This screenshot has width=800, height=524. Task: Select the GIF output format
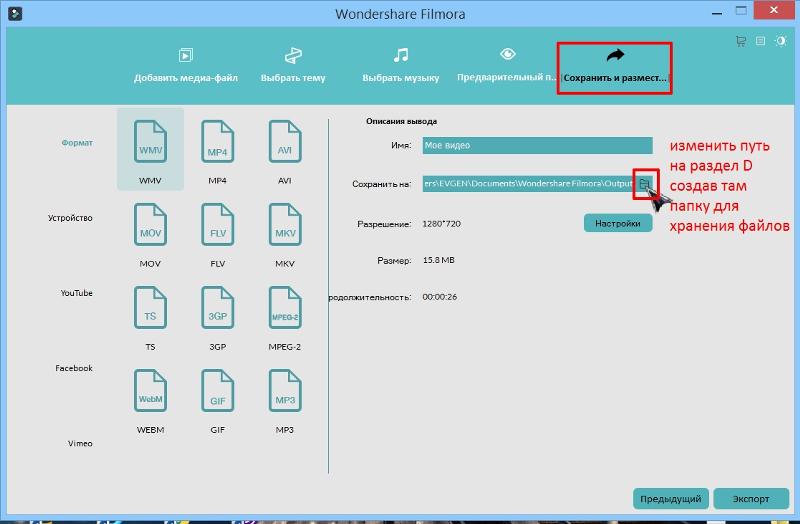tap(217, 393)
